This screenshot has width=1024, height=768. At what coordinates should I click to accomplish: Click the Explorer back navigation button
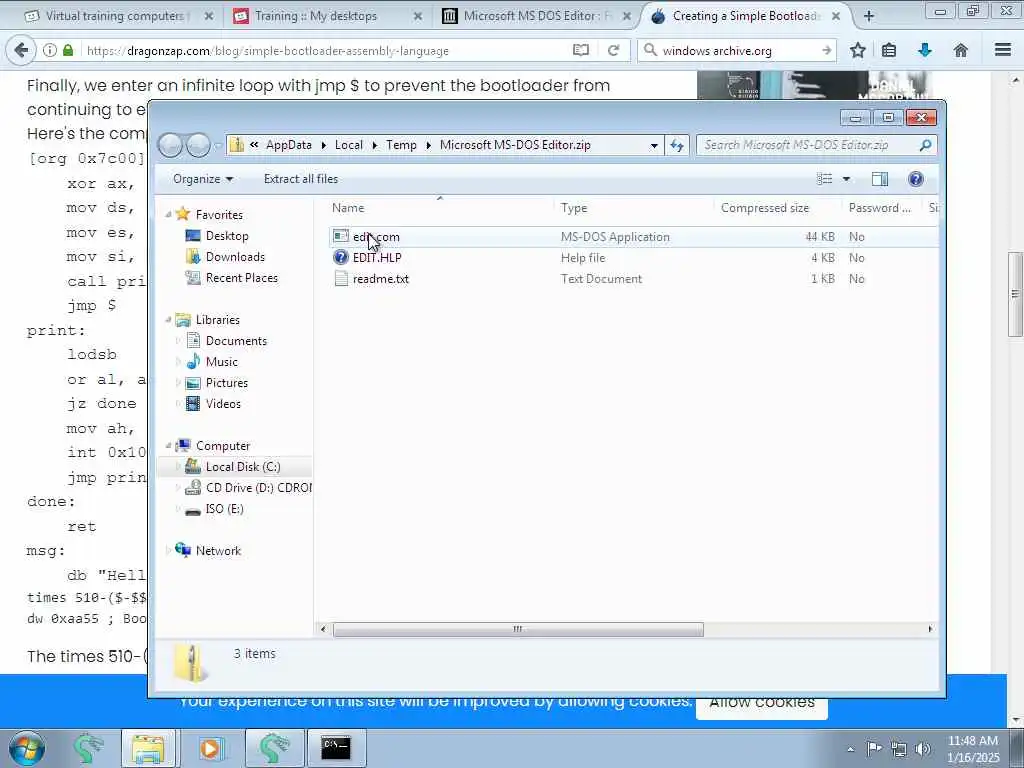click(x=170, y=145)
